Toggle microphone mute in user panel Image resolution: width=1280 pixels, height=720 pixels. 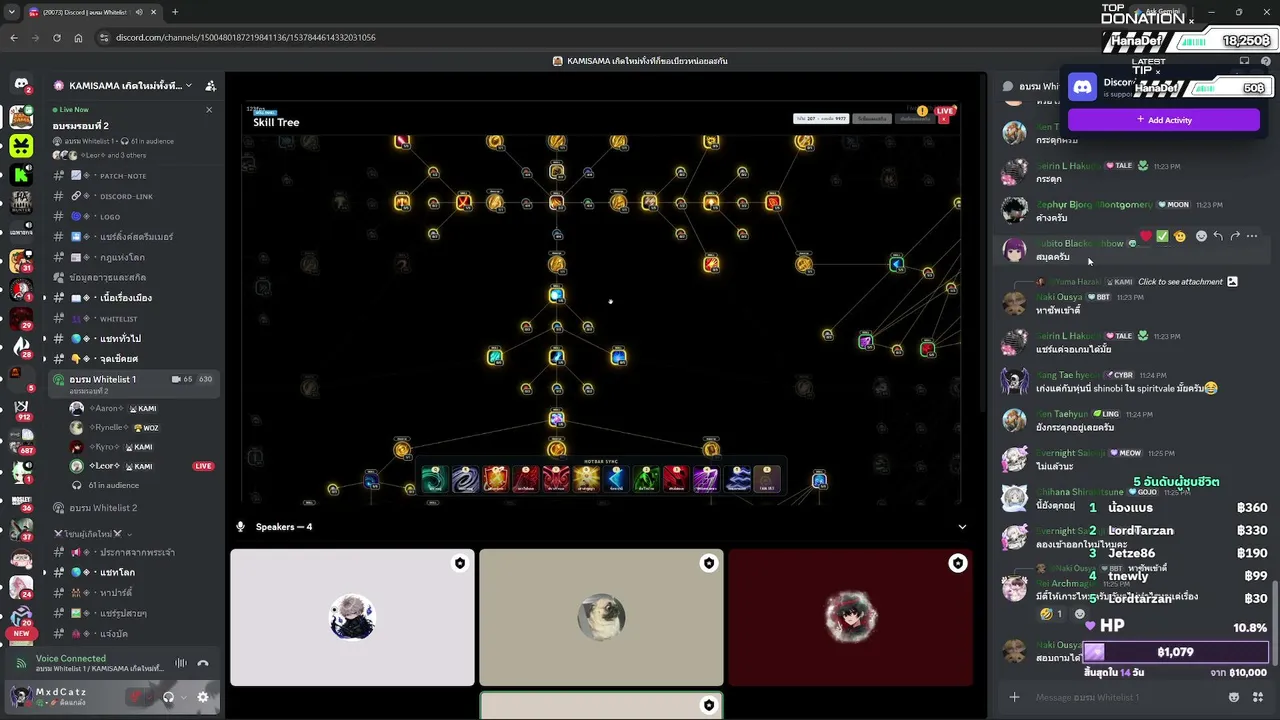pyautogui.click(x=135, y=697)
